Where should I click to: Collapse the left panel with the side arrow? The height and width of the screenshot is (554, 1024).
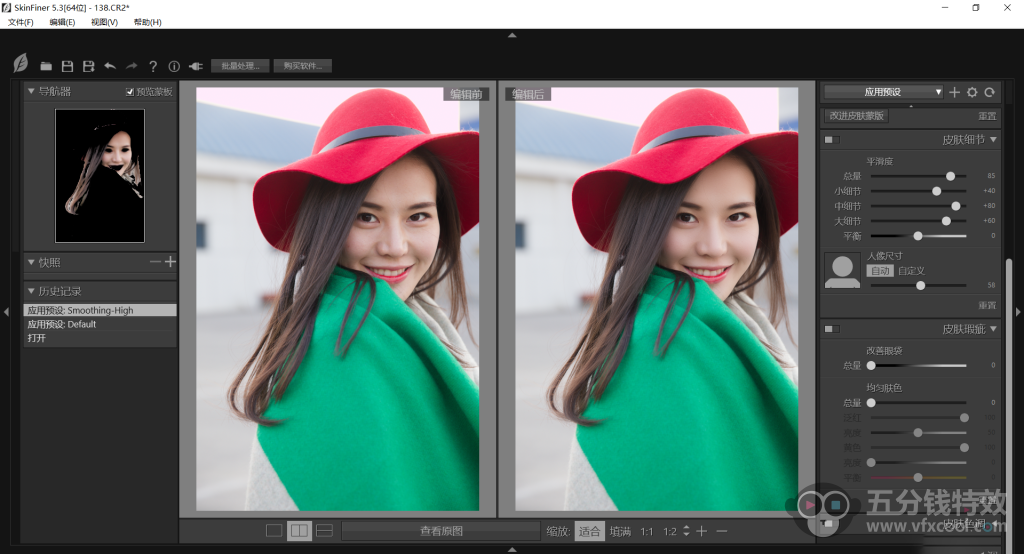click(6, 312)
